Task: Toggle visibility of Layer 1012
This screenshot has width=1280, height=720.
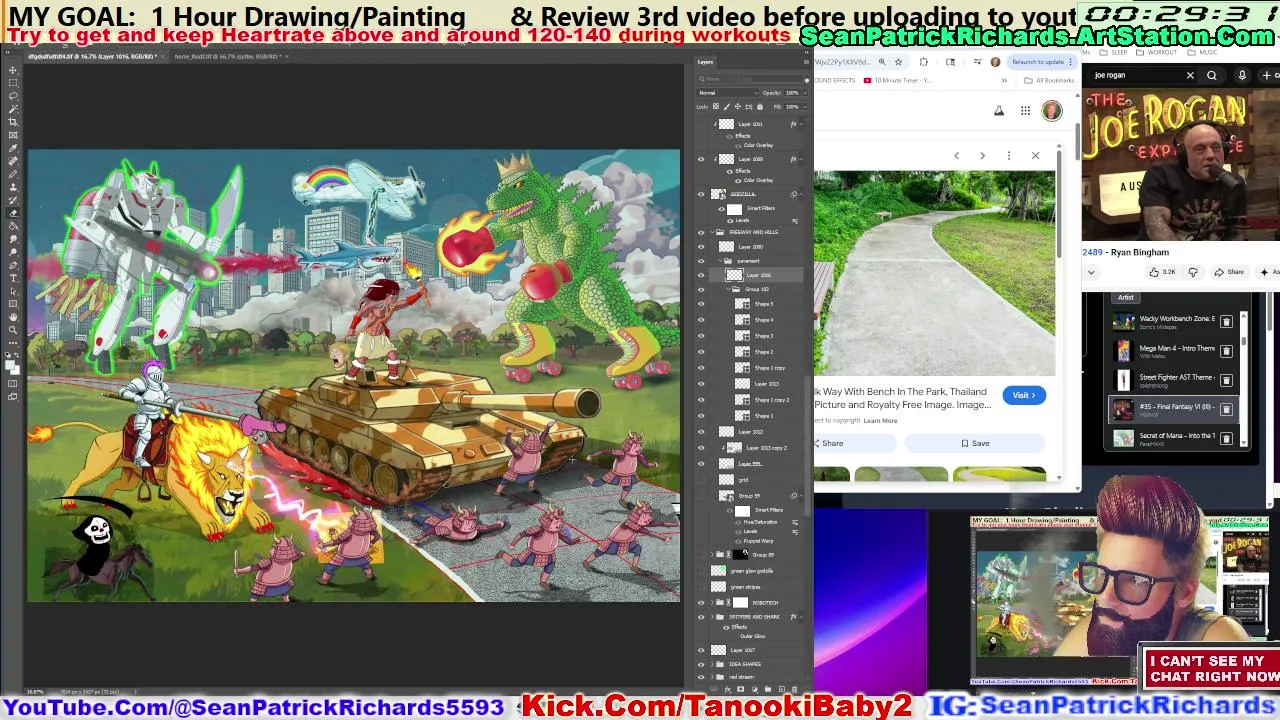Action: pos(701,432)
